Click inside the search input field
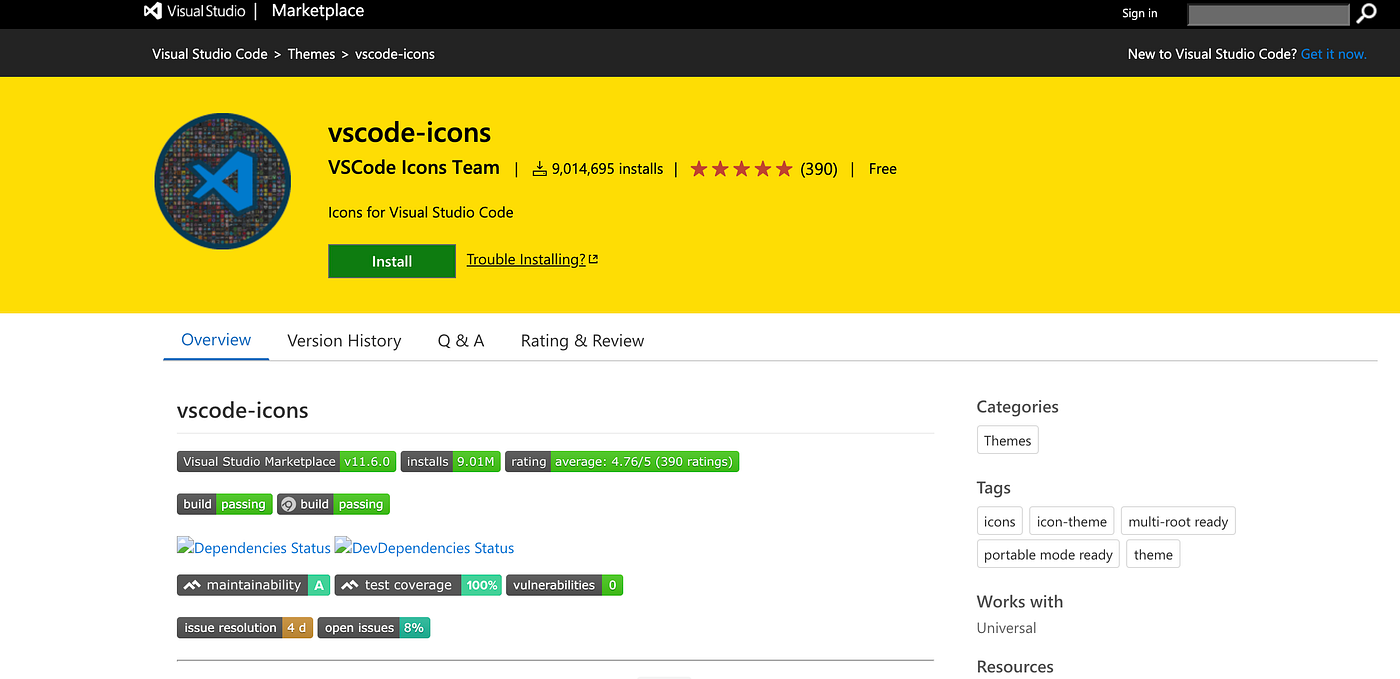 pyautogui.click(x=1268, y=14)
